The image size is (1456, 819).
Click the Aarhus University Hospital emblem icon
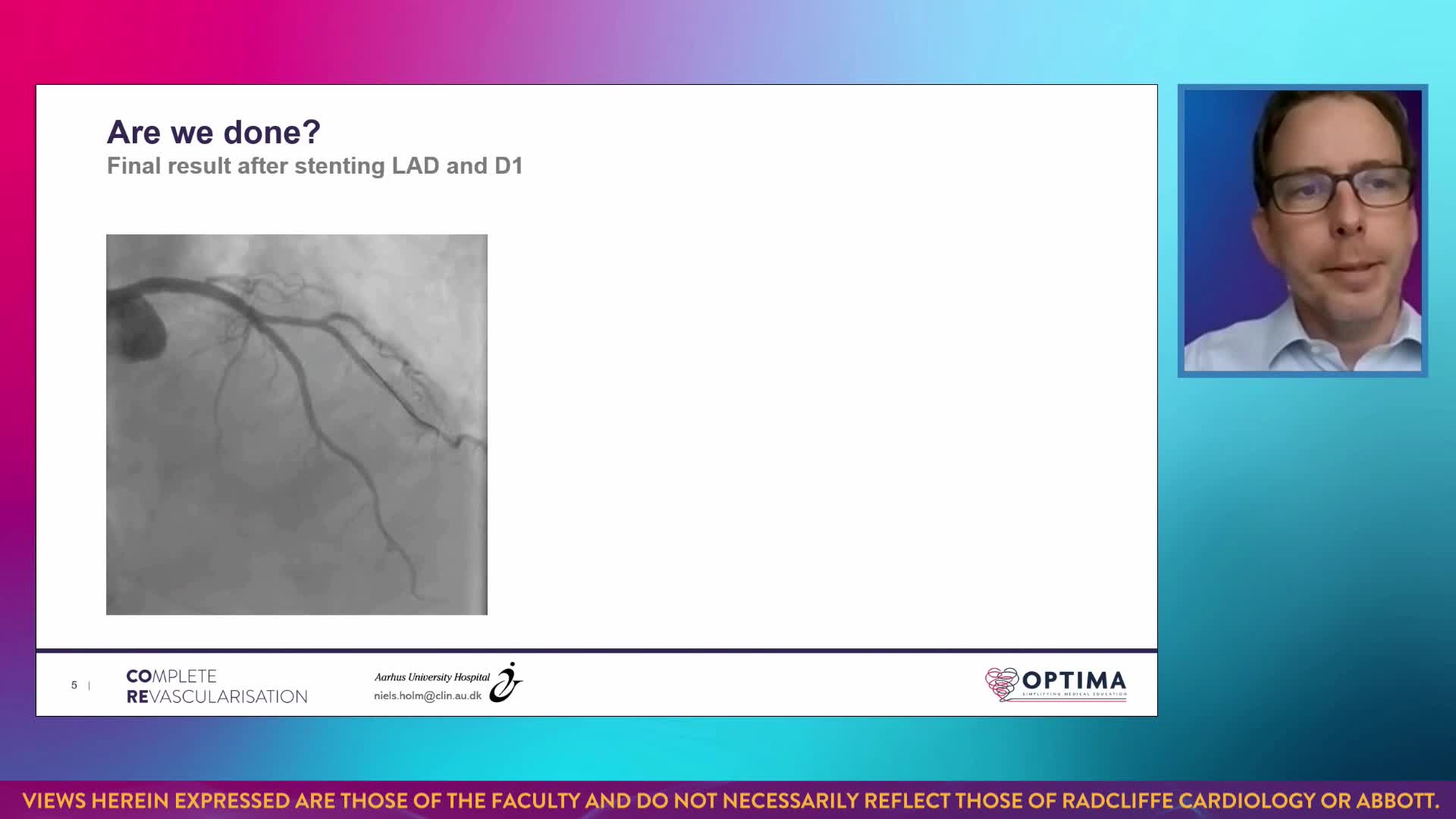coord(505,682)
